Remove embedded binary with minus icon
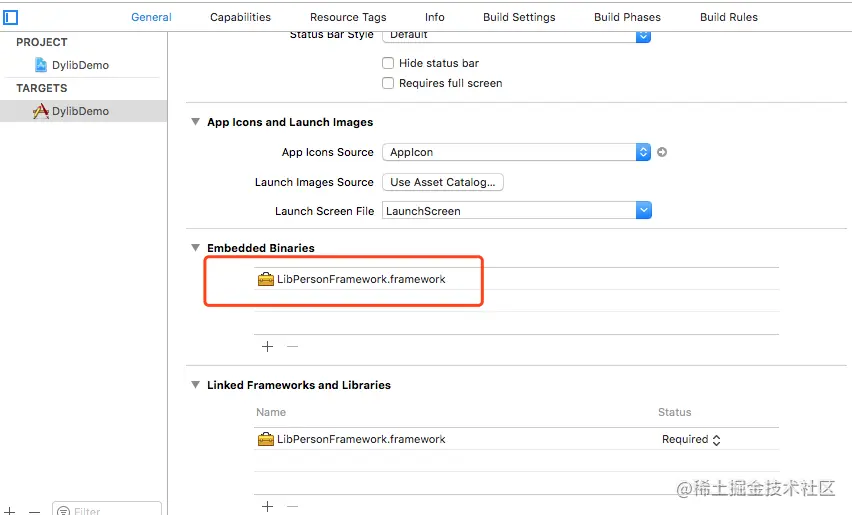 (292, 346)
